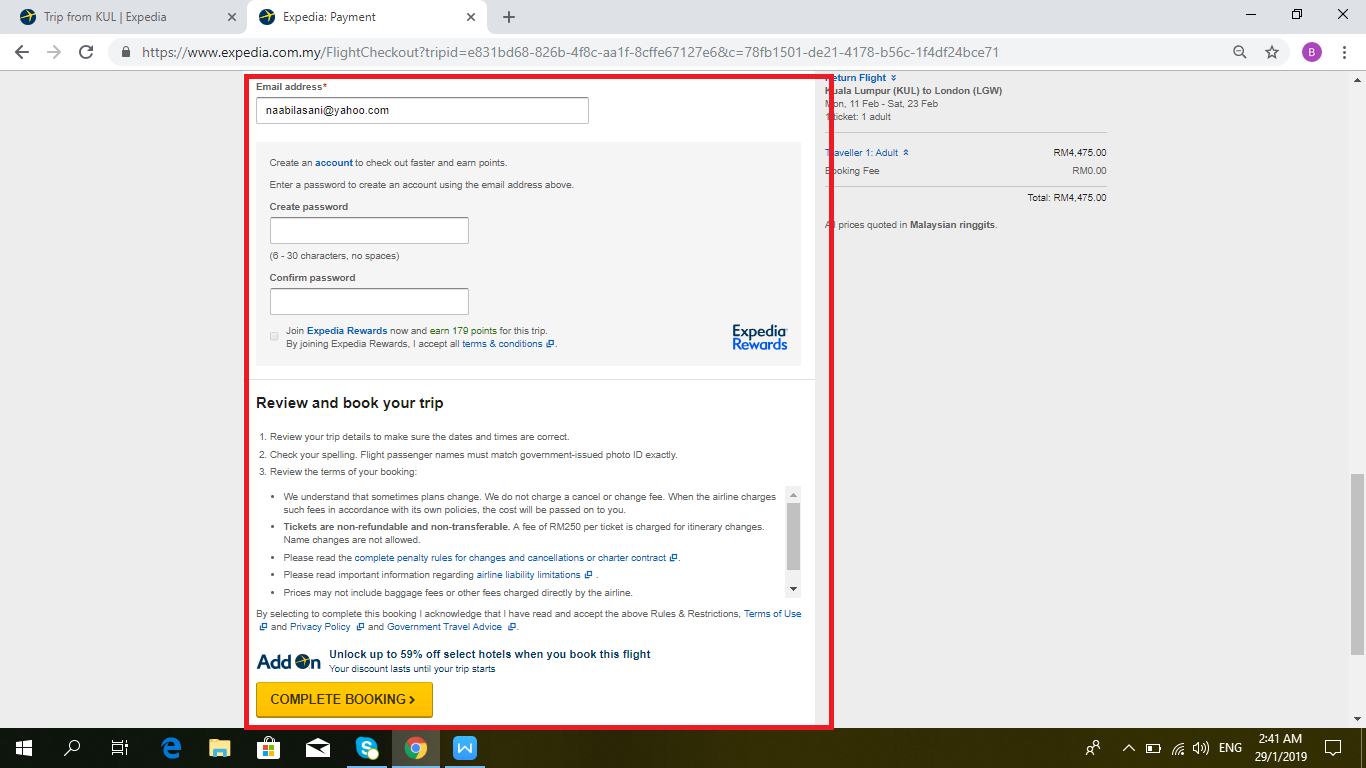
Task: Click the browser back arrow
Action: coord(22,52)
